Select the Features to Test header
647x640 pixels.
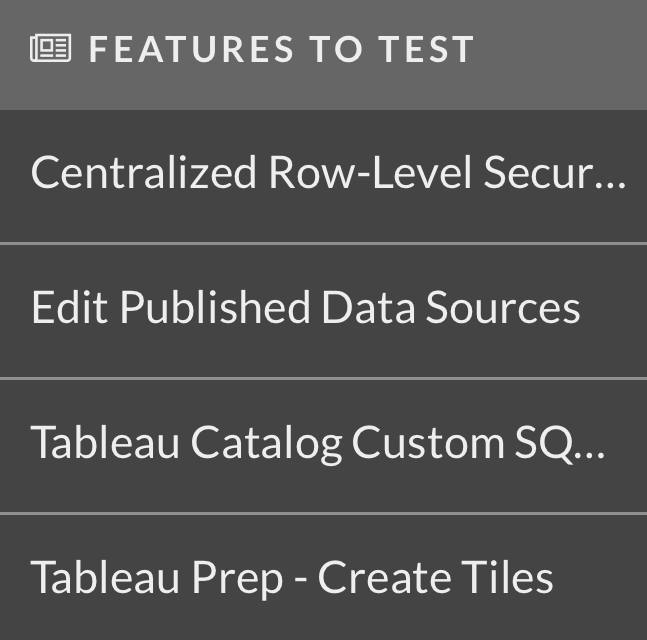click(x=324, y=54)
